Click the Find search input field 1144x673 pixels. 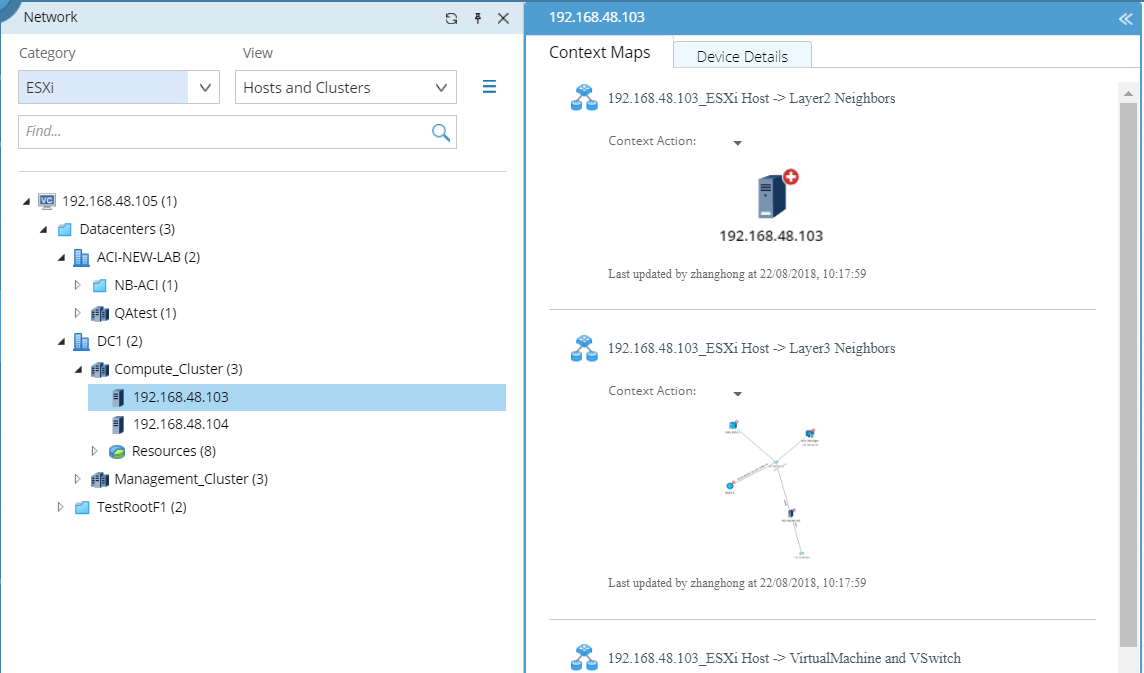tap(224, 132)
